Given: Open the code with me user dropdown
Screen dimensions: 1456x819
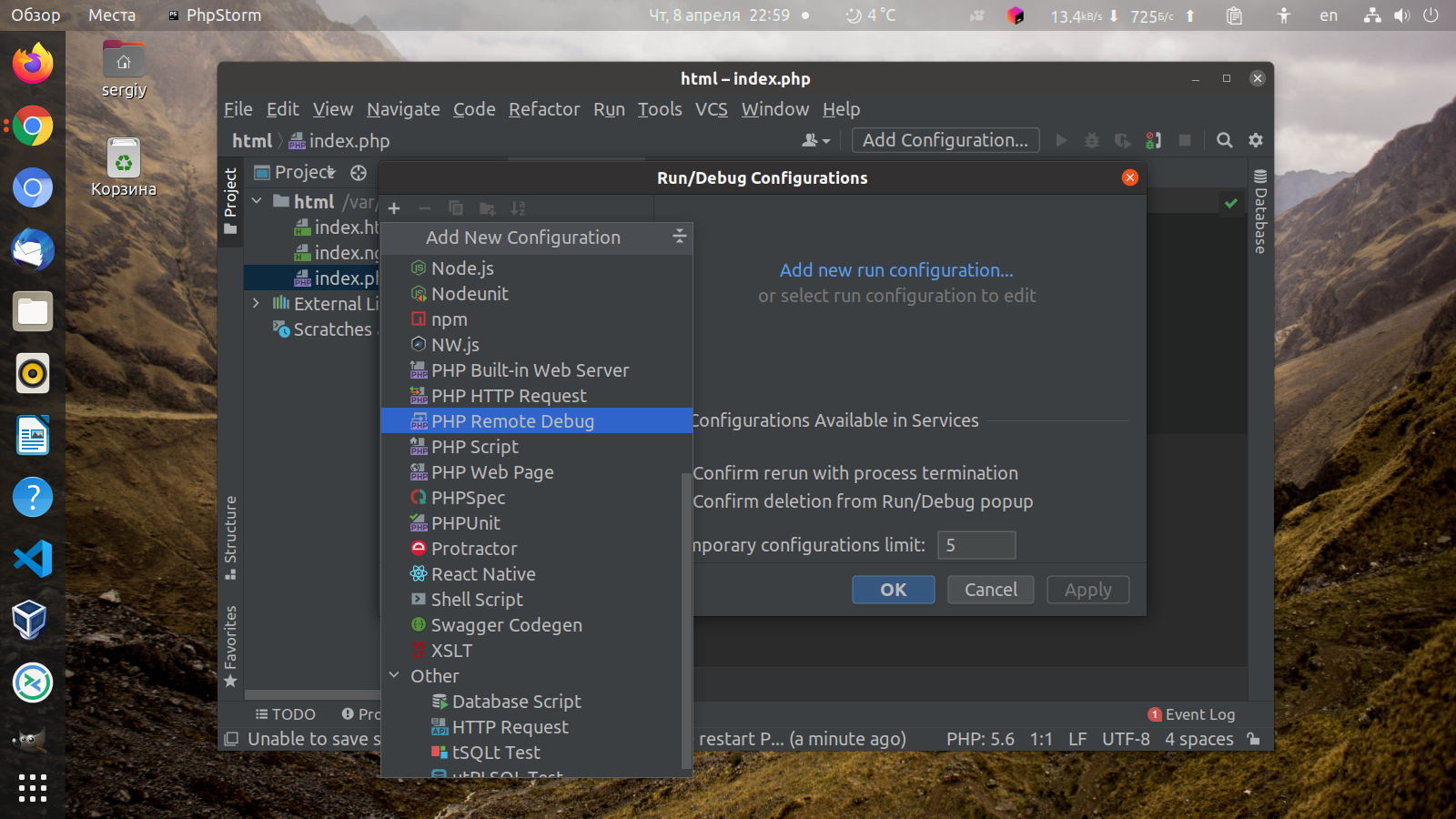Looking at the screenshot, I should point(815,140).
